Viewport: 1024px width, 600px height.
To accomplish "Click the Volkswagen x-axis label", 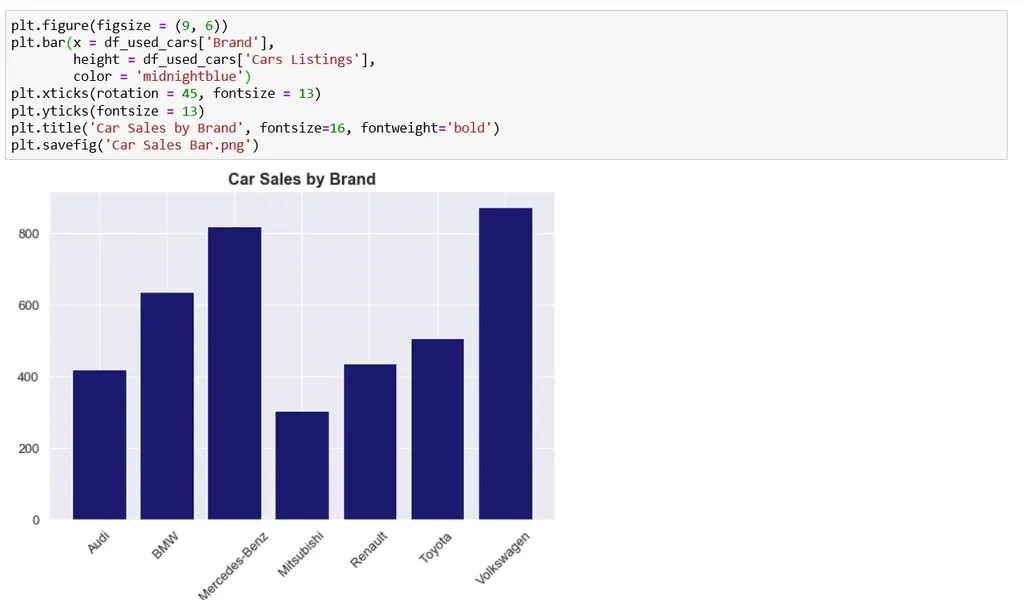I will (503, 559).
